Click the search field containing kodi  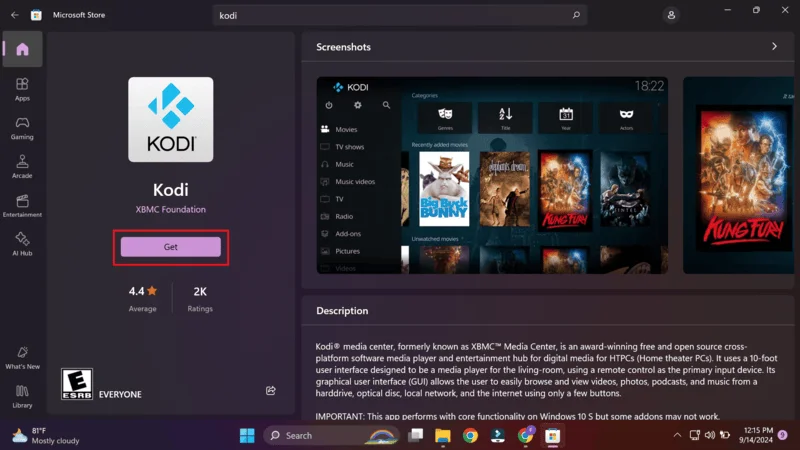click(x=399, y=15)
